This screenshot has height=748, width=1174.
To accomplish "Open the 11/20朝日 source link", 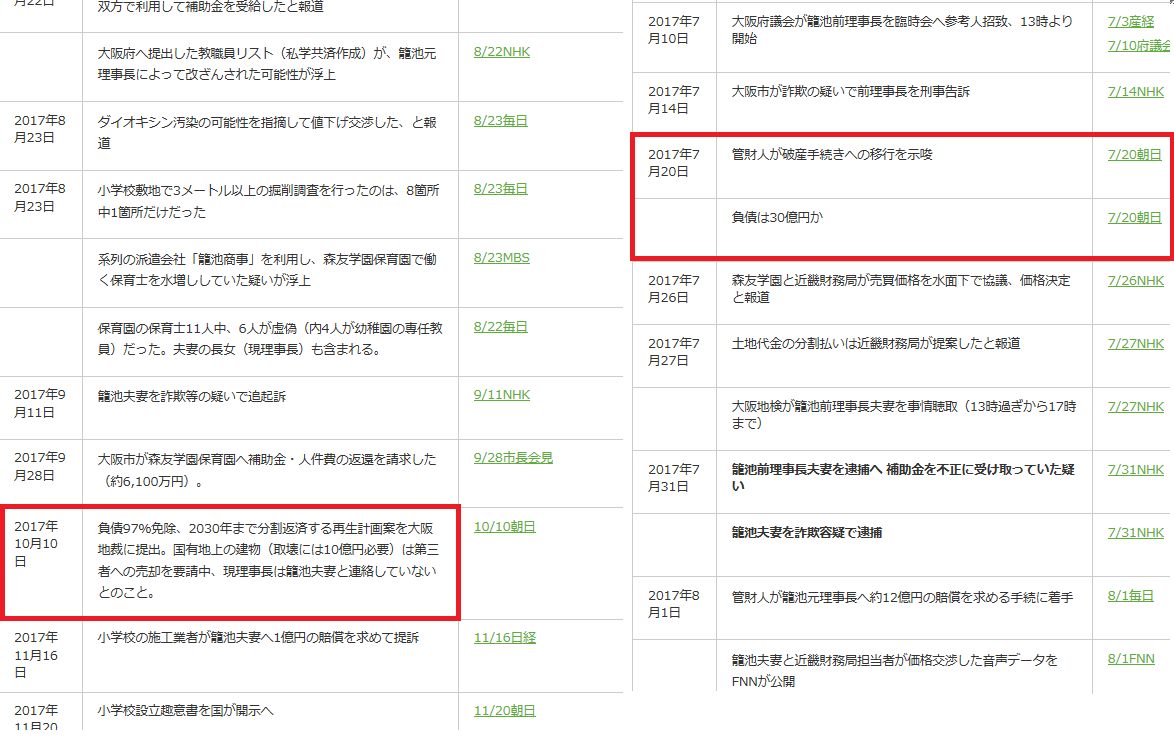I will (x=504, y=711).
